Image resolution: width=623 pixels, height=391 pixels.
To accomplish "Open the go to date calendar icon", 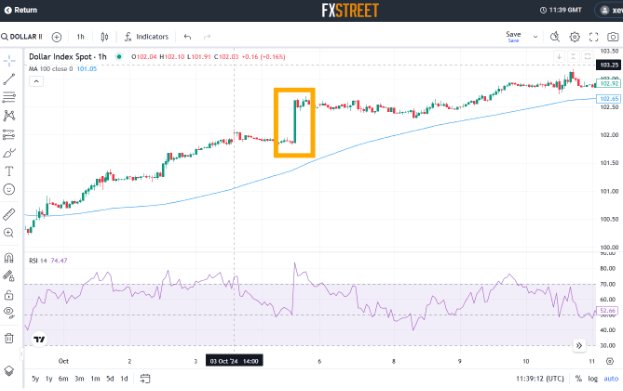I will (145, 379).
